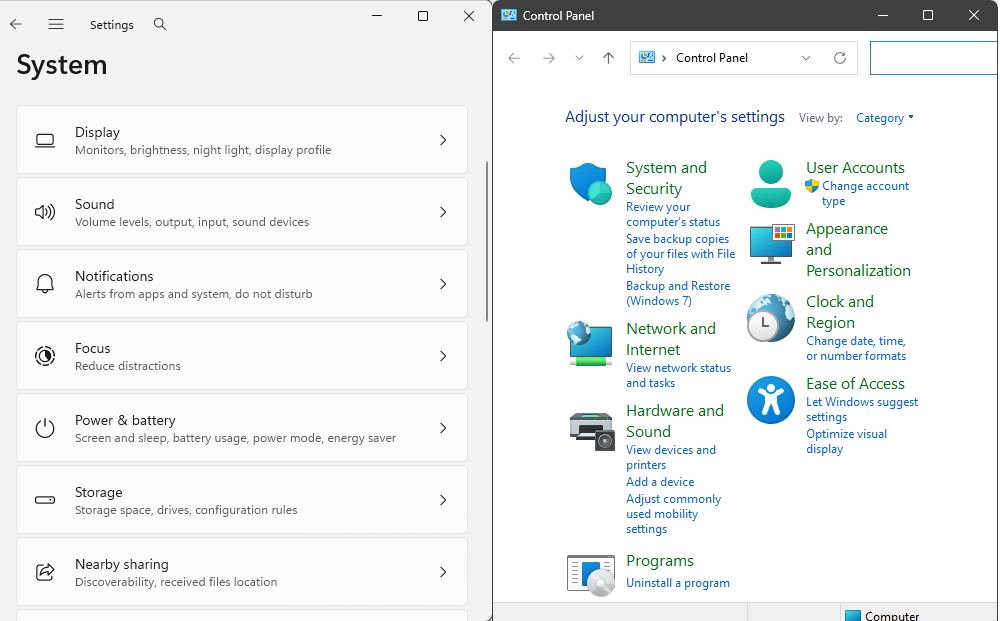Click the View network status and tasks link
The image size is (1000, 621).
pyautogui.click(x=678, y=375)
